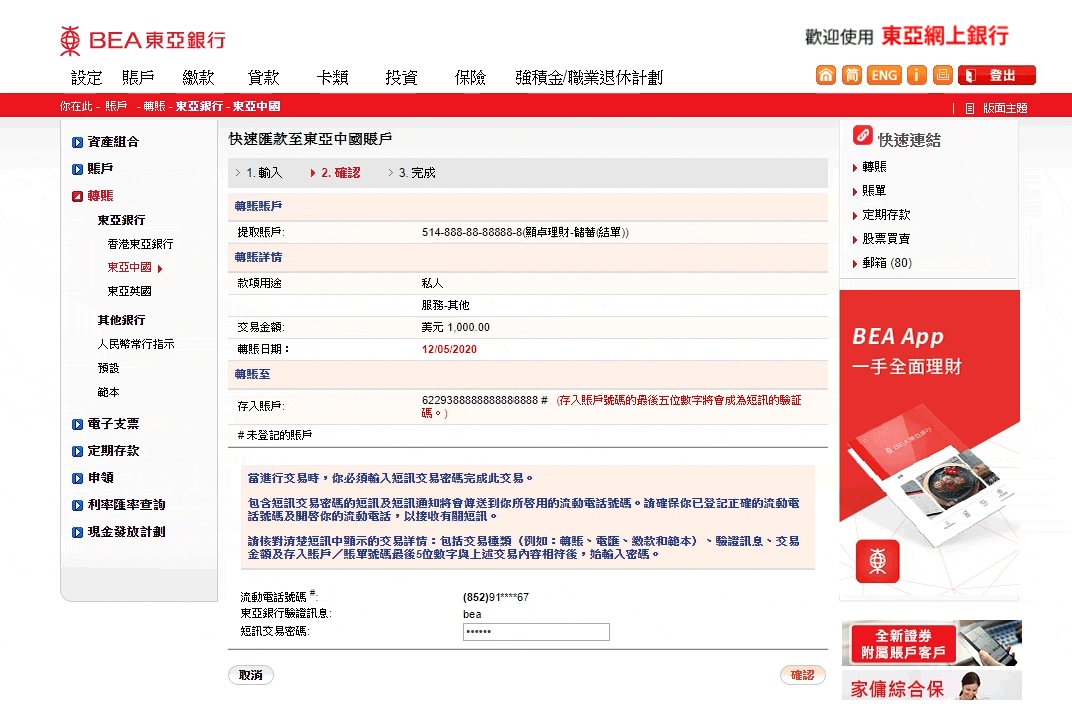Open 強積金/職業退休計劃 top menu

click(589, 78)
